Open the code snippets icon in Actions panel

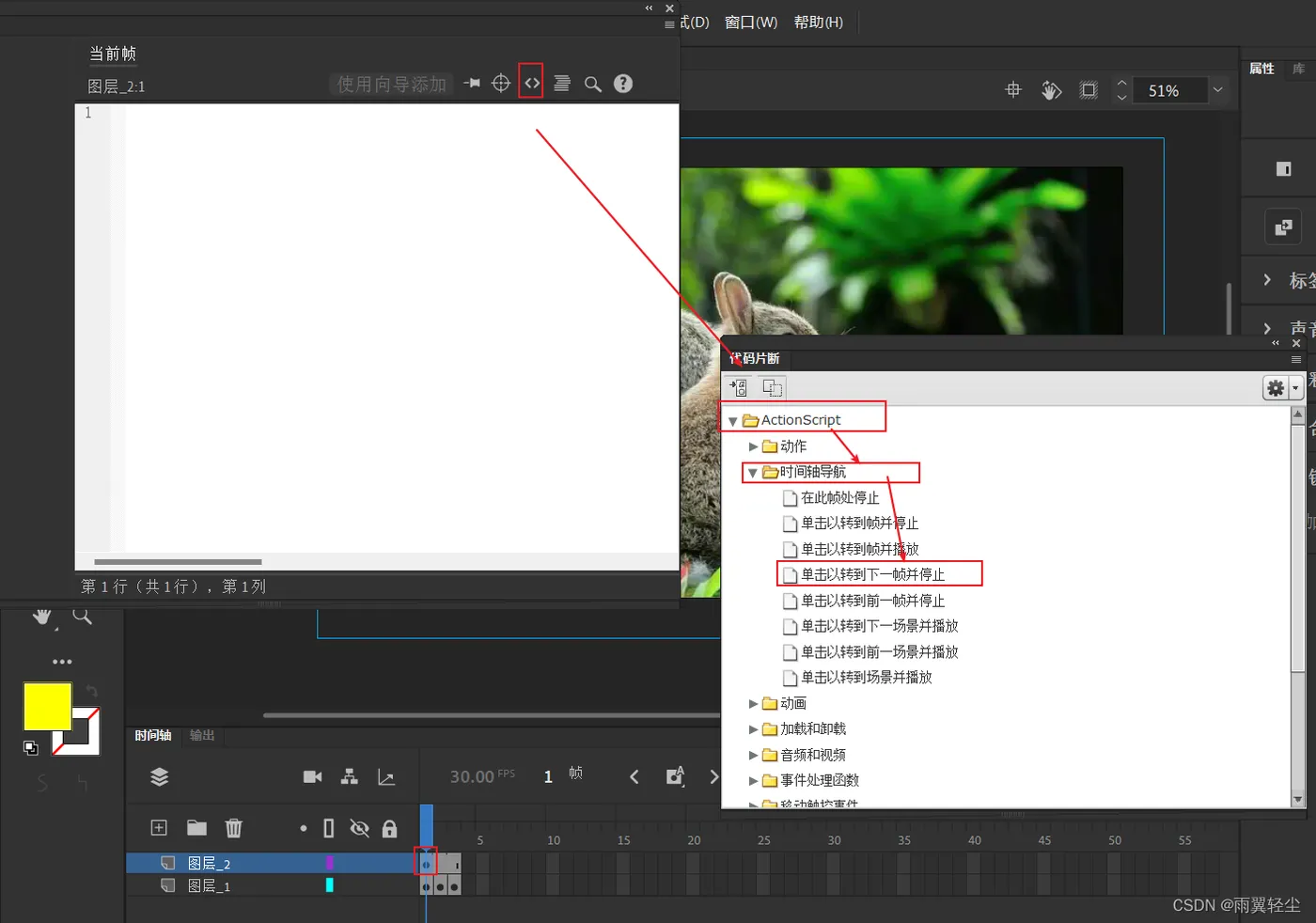click(x=532, y=84)
